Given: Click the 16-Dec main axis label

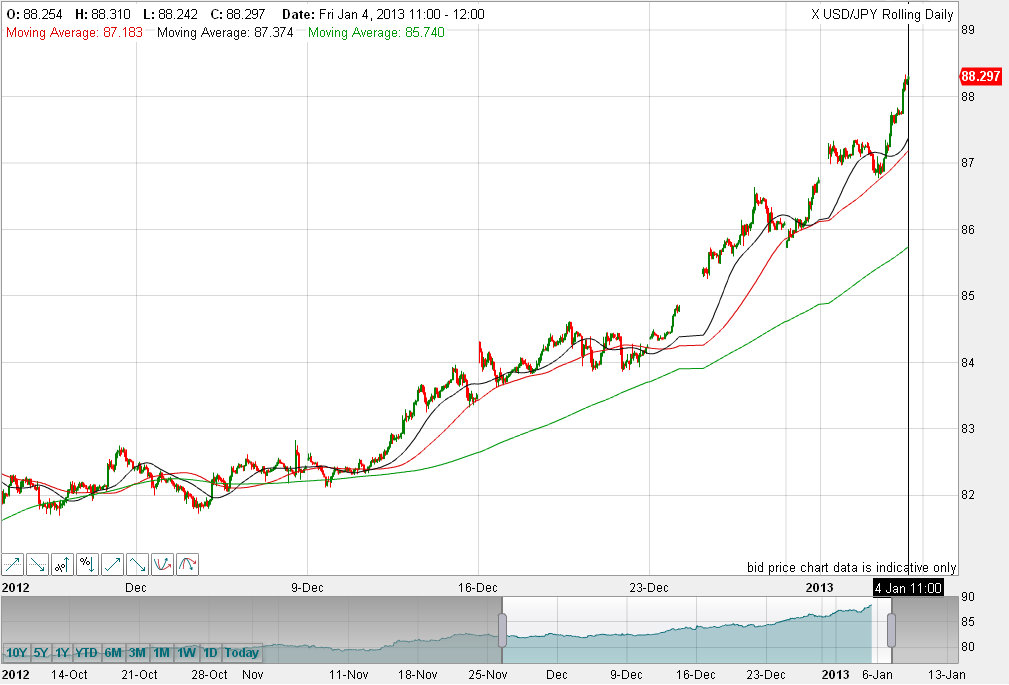Looking at the screenshot, I should 477,588.
